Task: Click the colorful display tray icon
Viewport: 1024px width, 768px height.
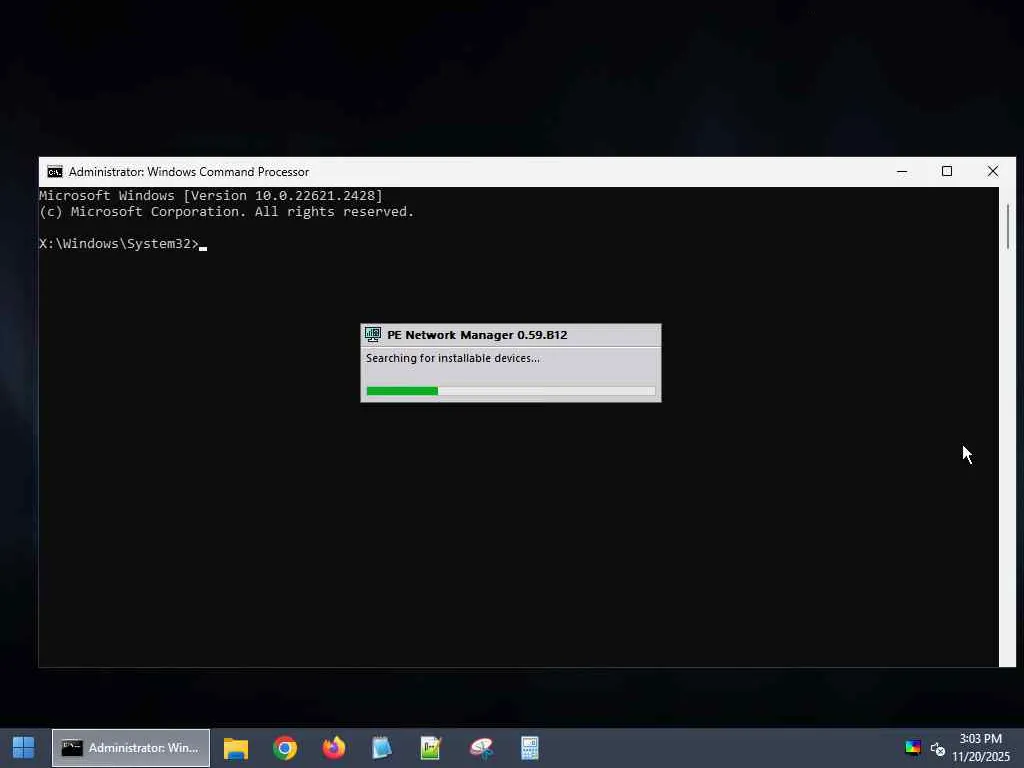Action: coord(913,748)
